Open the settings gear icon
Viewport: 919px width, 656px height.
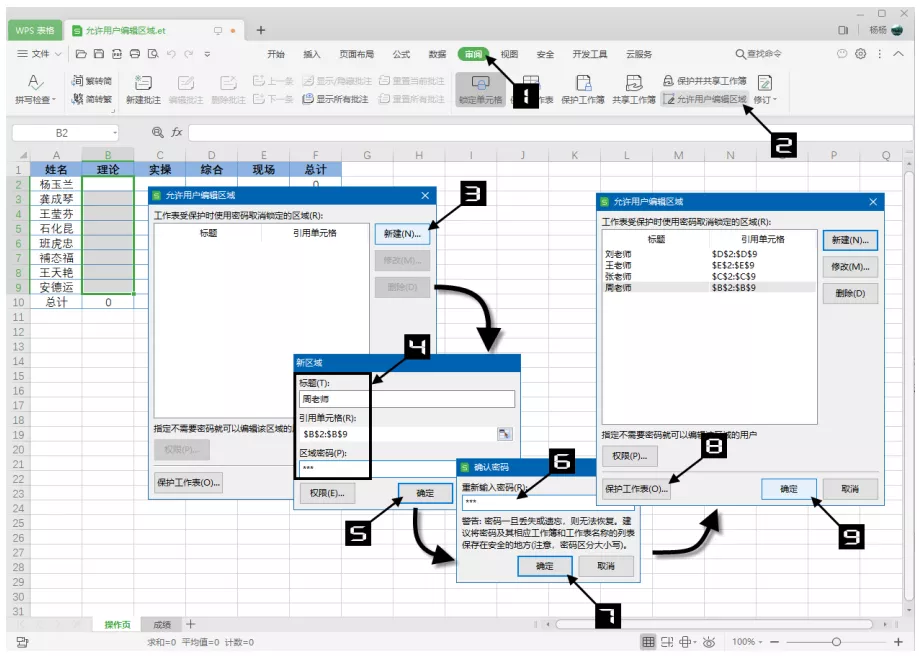(860, 53)
